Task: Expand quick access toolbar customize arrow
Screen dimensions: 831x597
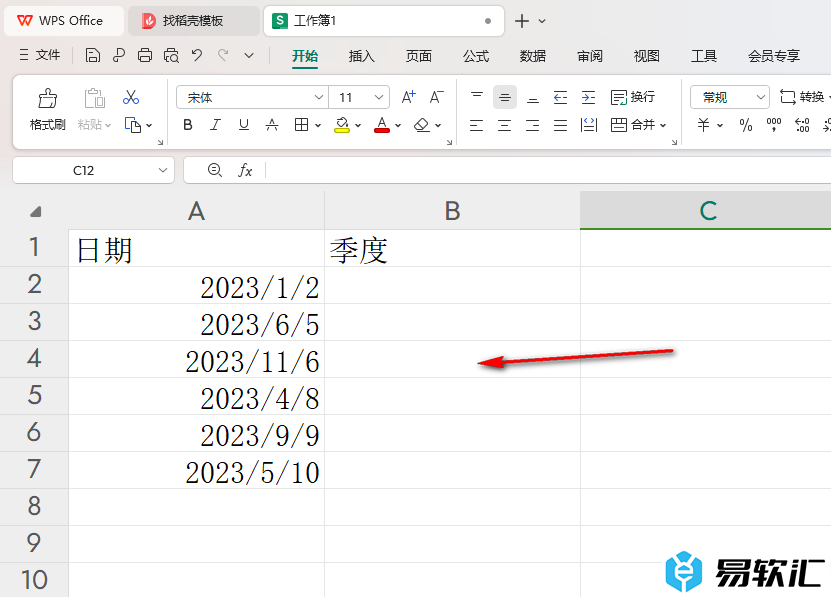Action: [249, 55]
